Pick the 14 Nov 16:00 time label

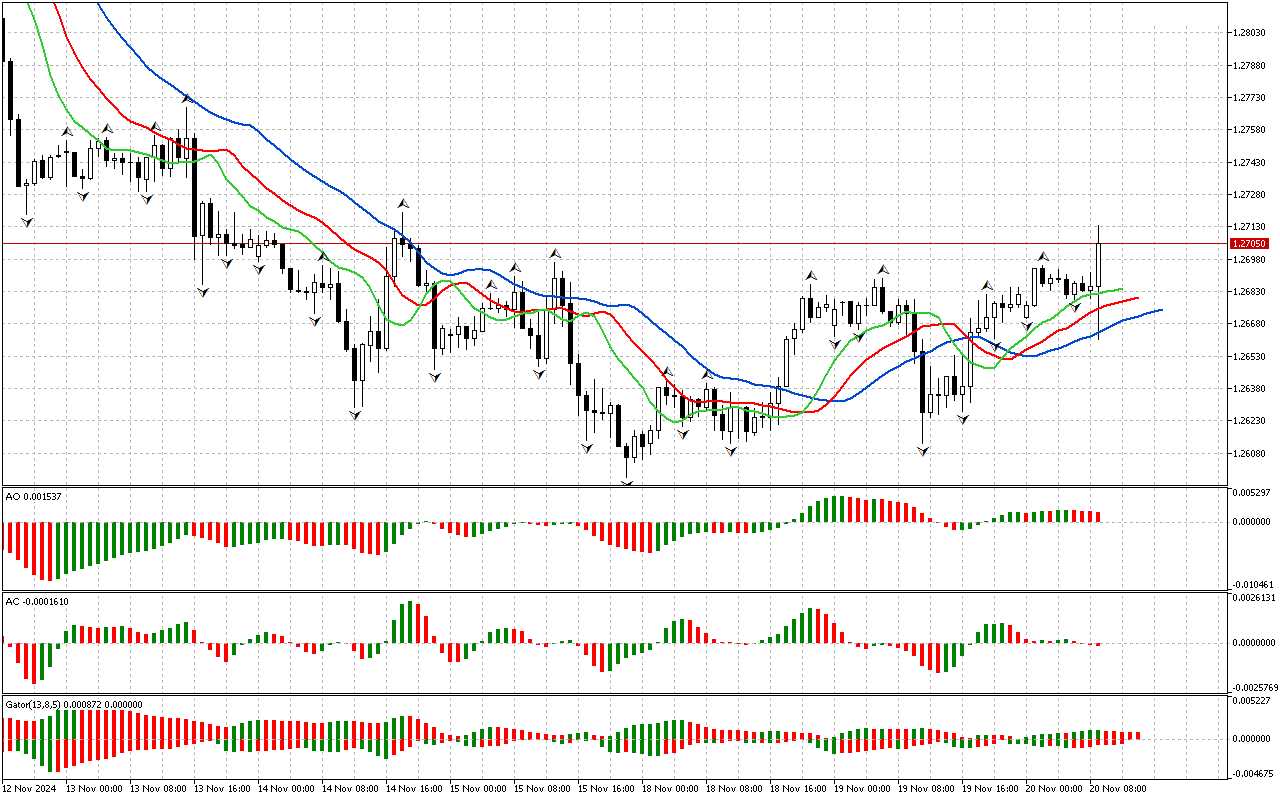[x=415, y=789]
